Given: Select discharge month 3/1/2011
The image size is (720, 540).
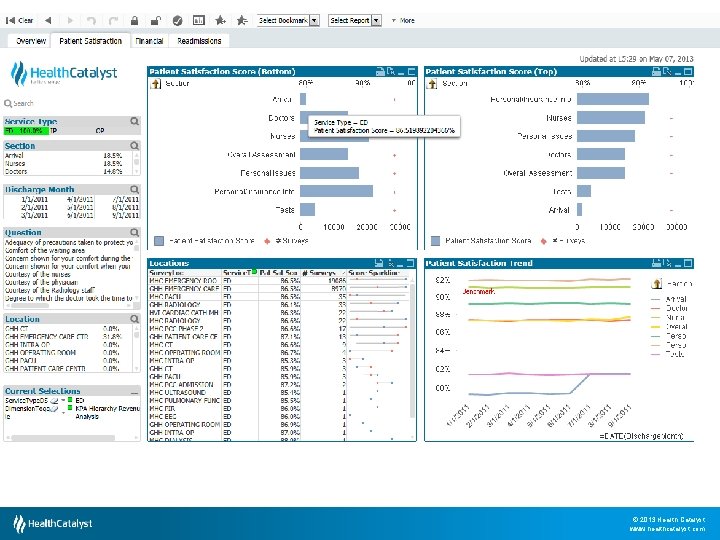Looking at the screenshot, I should (x=34, y=215).
